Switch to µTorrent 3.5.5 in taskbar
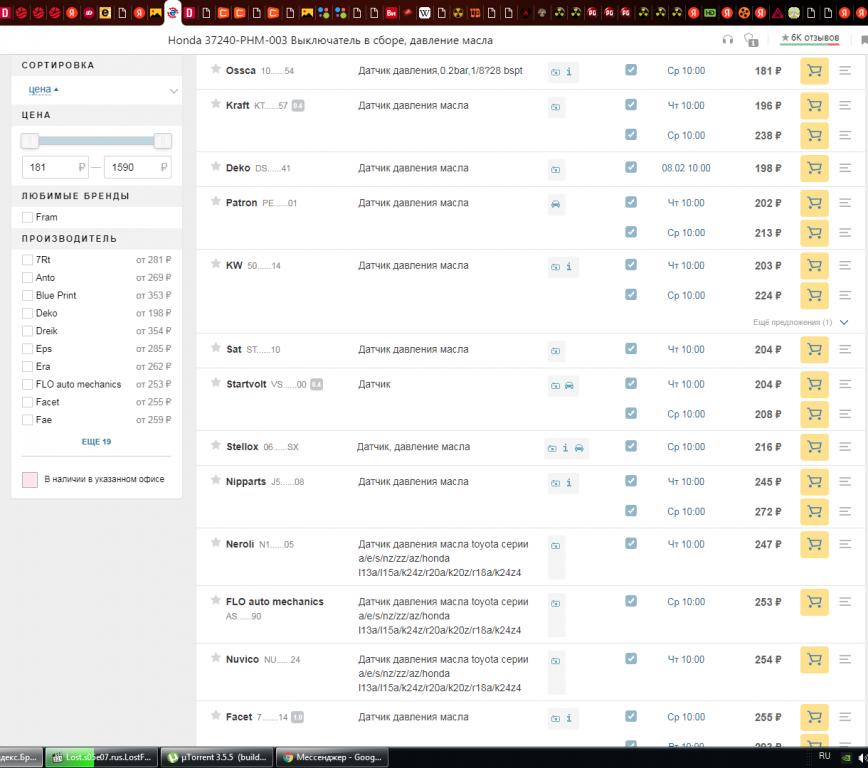This screenshot has width=868, height=768. 218,757
